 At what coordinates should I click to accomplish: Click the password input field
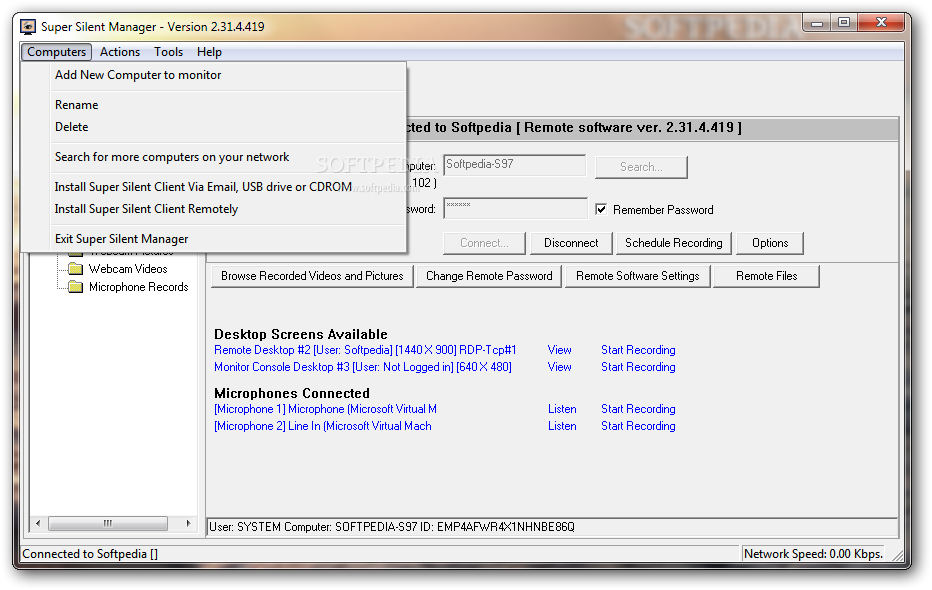coord(515,209)
